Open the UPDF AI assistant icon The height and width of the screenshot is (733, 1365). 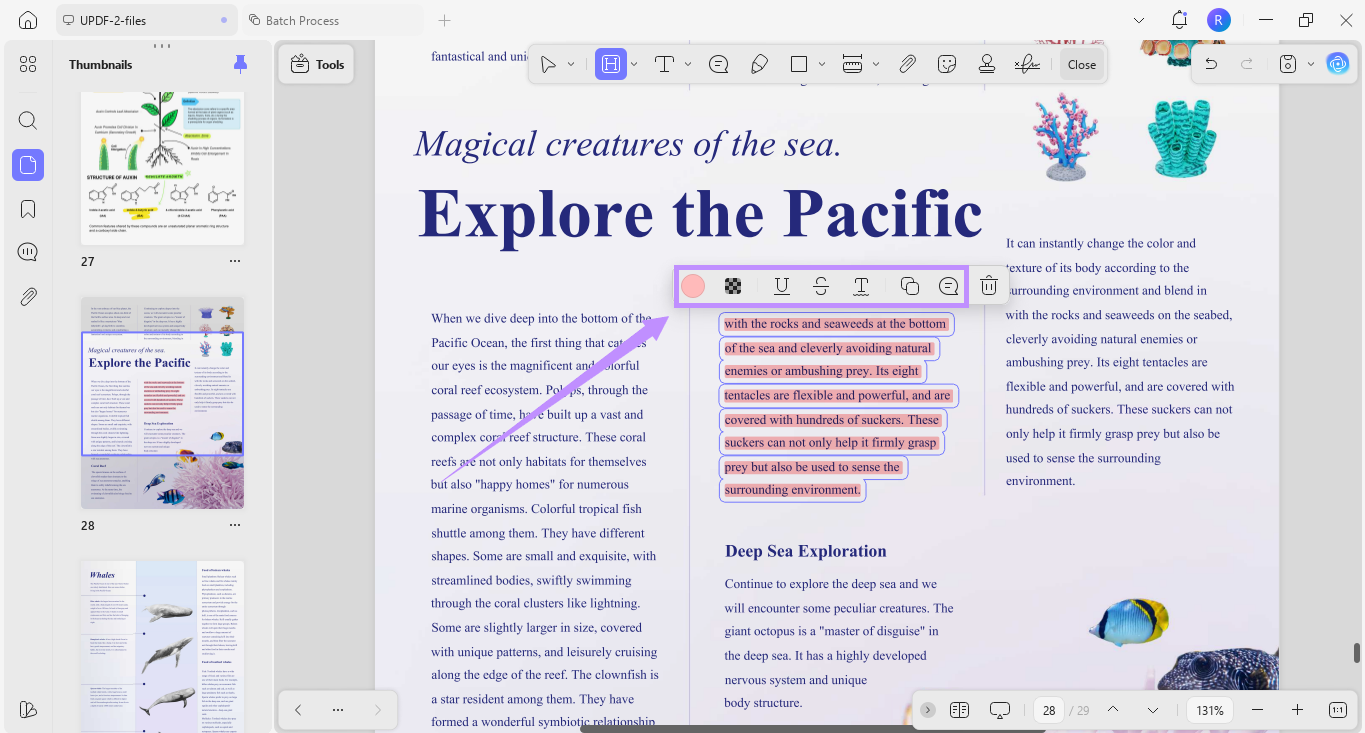click(x=1337, y=64)
